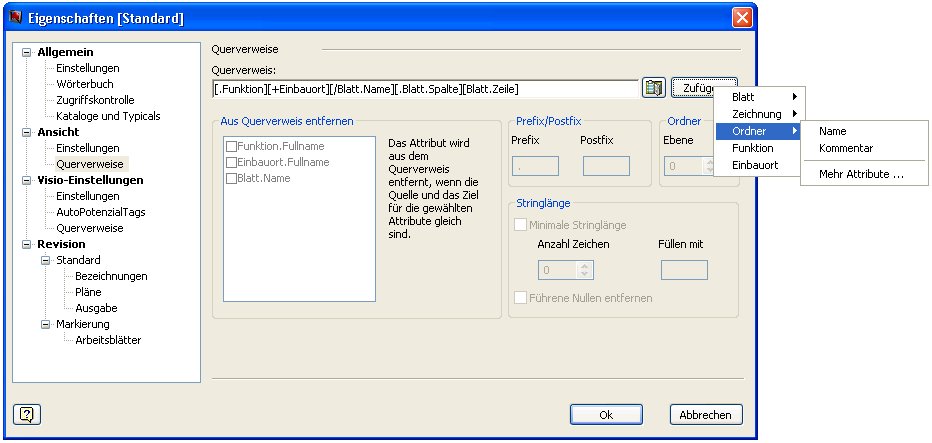Collapse the Revision tree node
Screen dimensions: 932x443
(x=27, y=244)
